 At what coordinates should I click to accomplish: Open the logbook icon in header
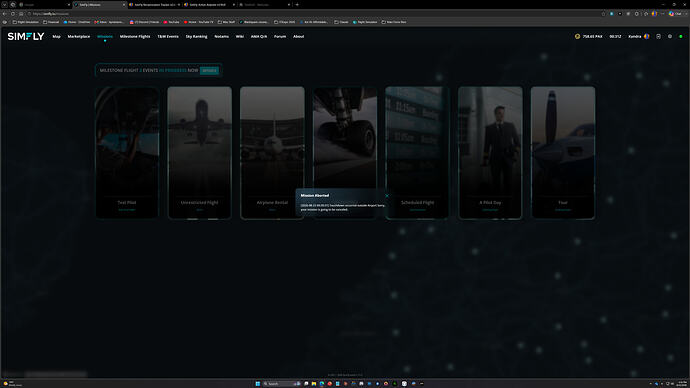(658, 37)
